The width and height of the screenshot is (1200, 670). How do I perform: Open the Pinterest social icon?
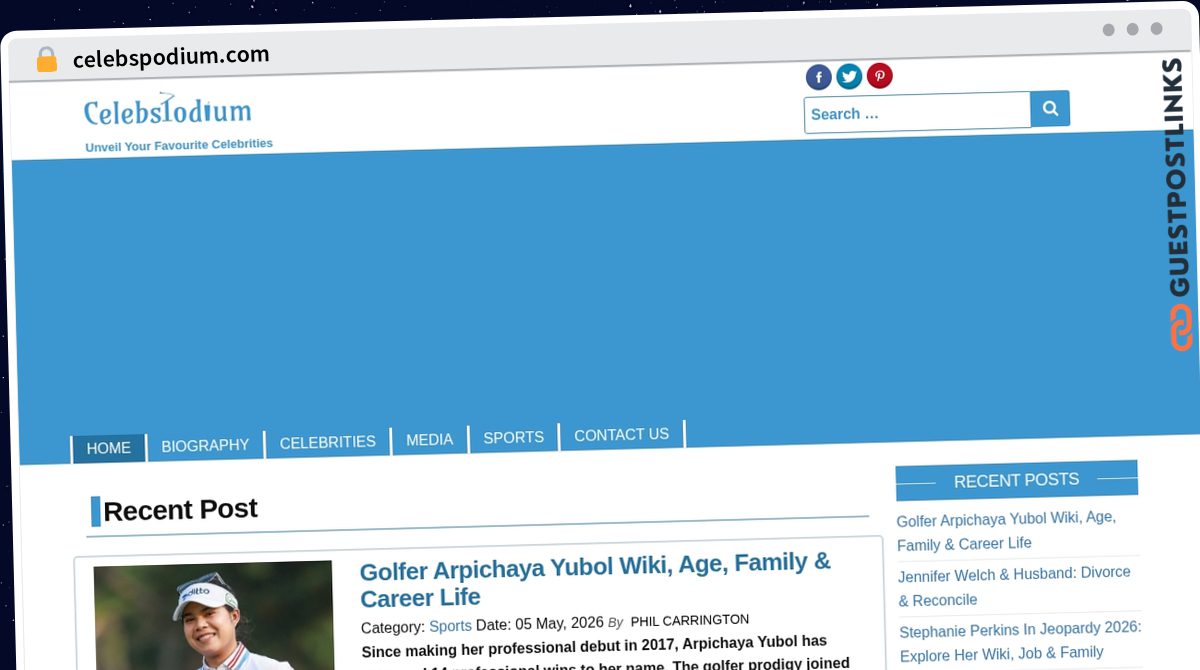click(880, 76)
